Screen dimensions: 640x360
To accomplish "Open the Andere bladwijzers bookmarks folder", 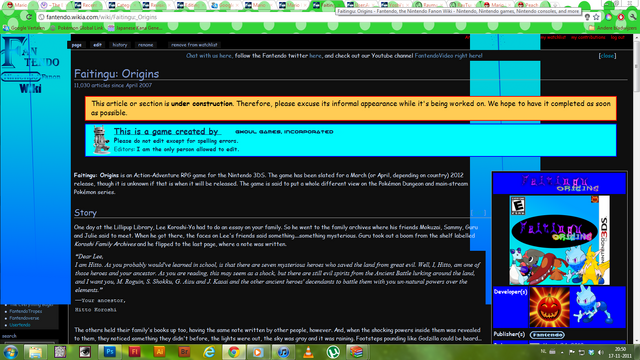I will [x=612, y=28].
